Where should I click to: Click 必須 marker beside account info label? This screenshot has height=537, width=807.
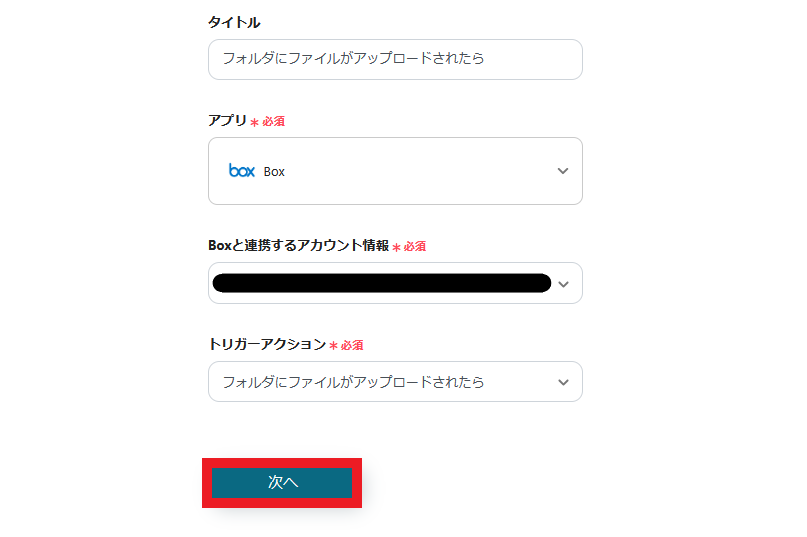point(409,246)
